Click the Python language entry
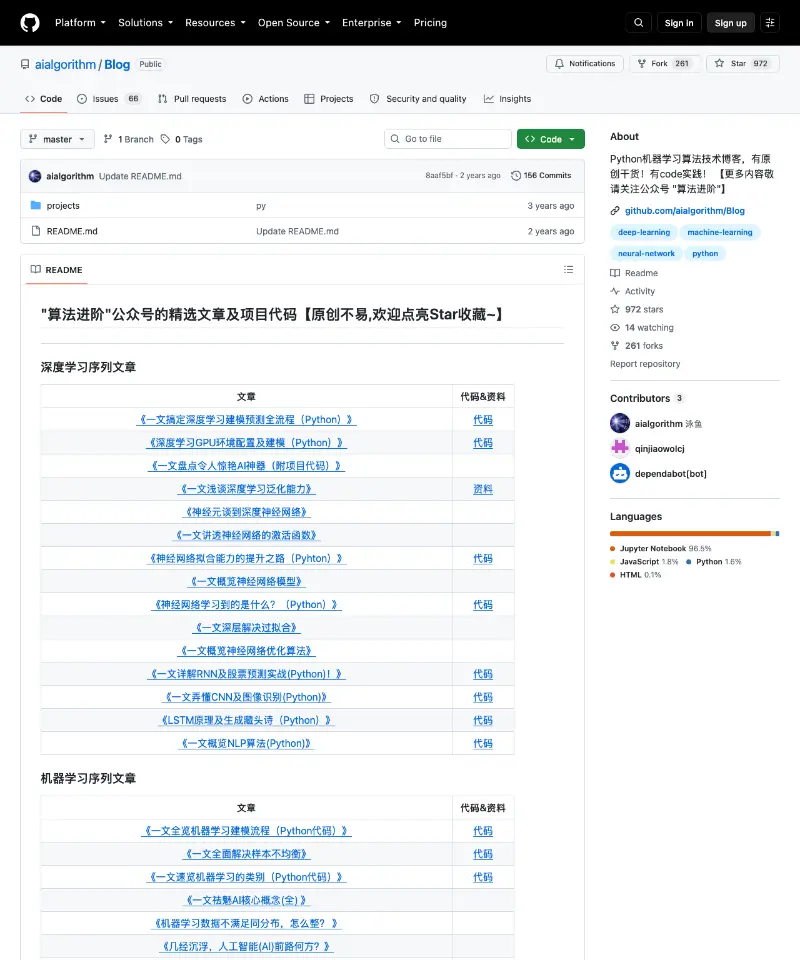800x960 pixels. tap(714, 561)
